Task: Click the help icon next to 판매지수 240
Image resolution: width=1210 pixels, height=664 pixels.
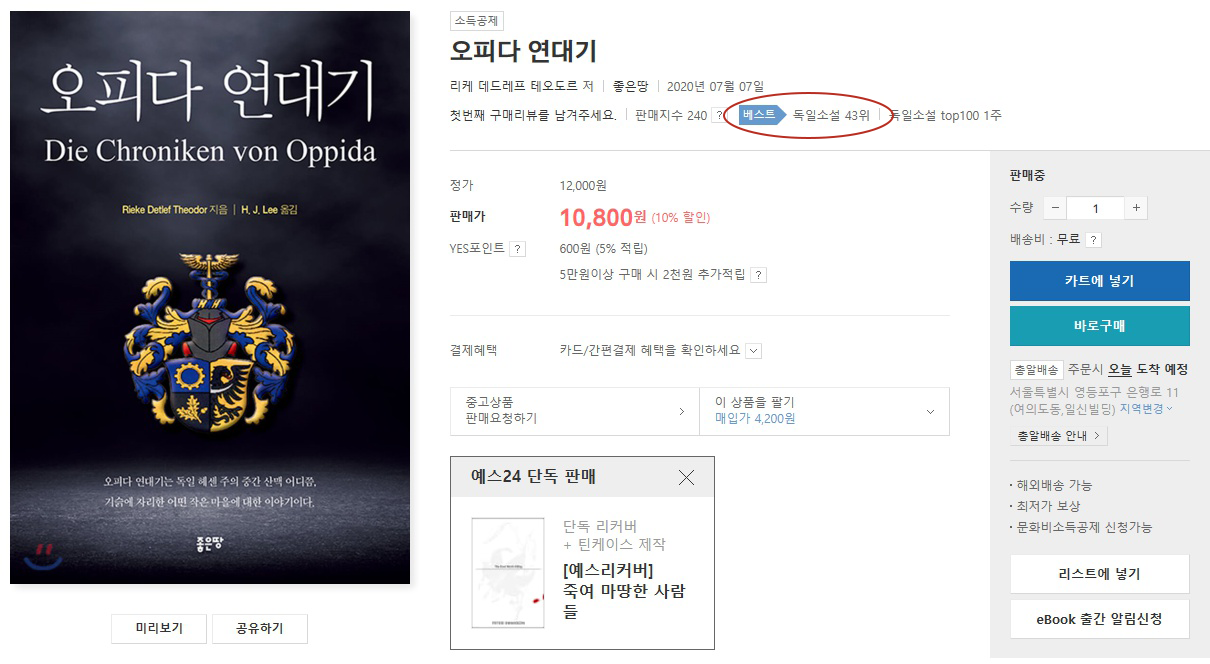Action: (718, 116)
